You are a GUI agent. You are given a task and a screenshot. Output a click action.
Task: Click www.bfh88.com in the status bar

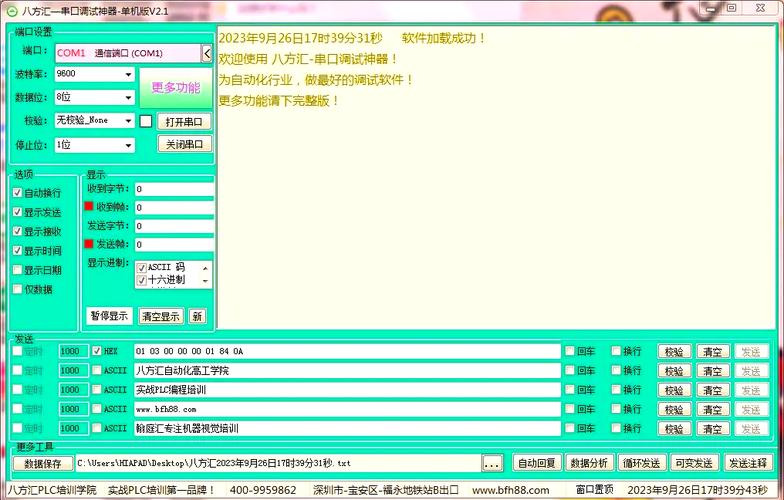tap(510, 490)
